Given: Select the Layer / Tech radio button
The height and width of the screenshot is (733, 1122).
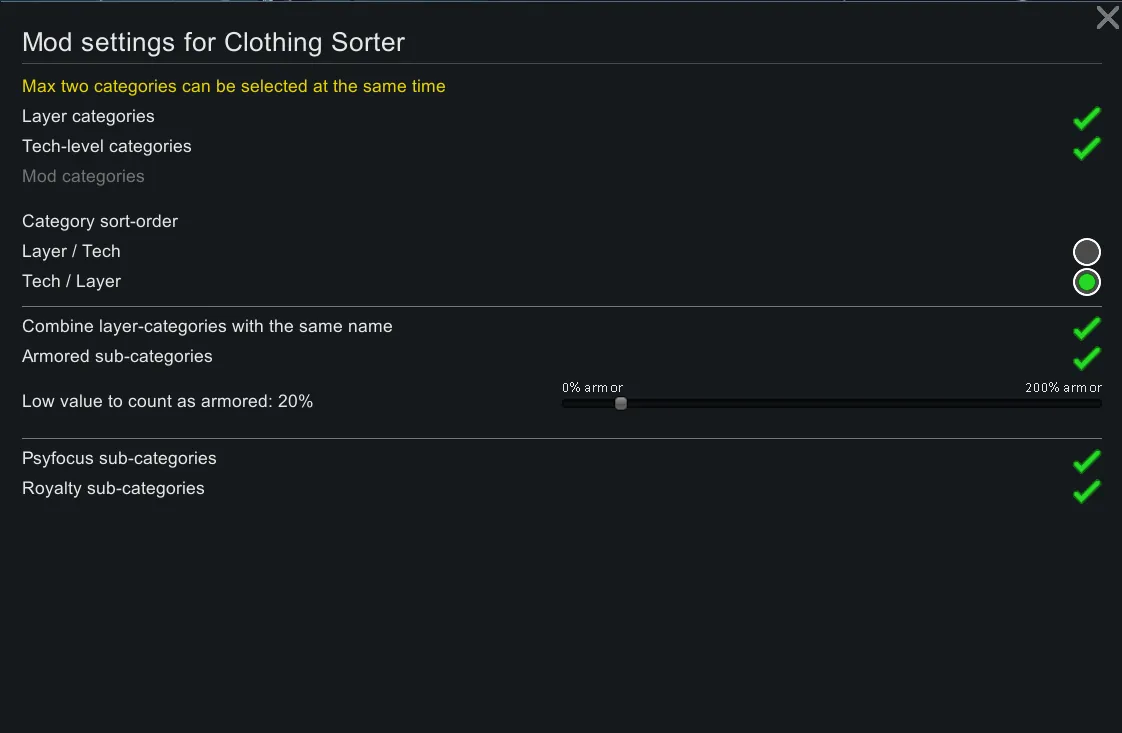Looking at the screenshot, I should 1087,252.
